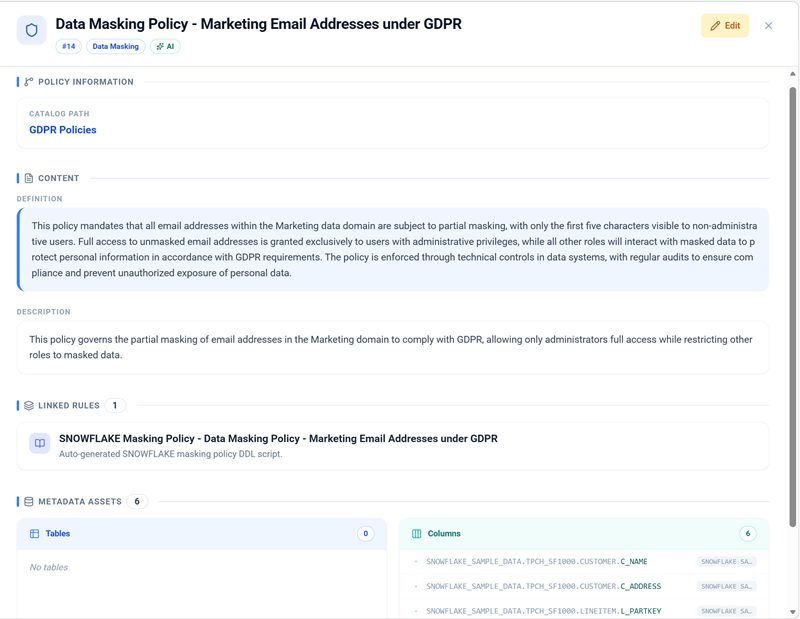The width and height of the screenshot is (800, 619).
Task: Select the Columns panel header
Action: 584,534
